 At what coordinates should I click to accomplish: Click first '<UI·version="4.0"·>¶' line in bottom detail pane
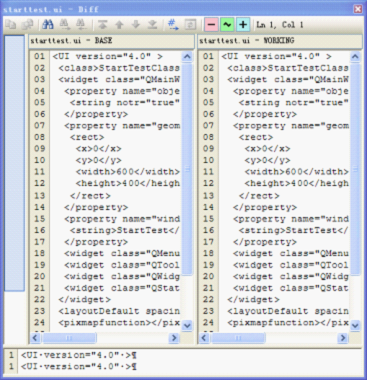79,355
